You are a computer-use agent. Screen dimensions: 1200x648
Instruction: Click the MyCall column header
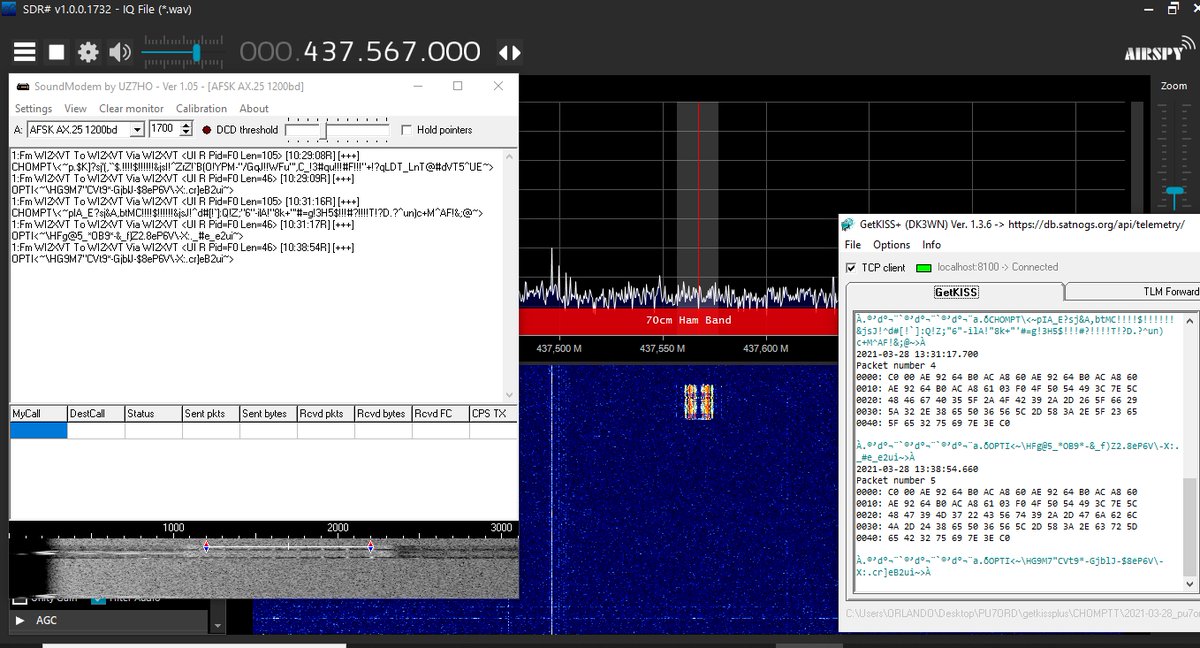38,413
